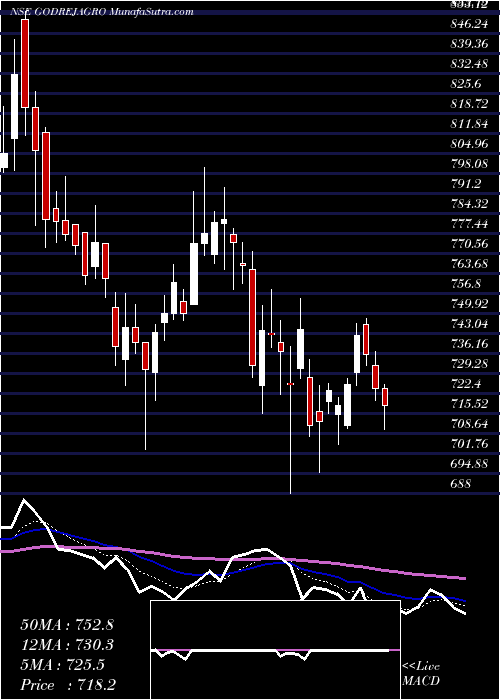Click the last red candle on the right
Image resolution: width=500 pixels, height=700 pixels.
click(x=385, y=397)
